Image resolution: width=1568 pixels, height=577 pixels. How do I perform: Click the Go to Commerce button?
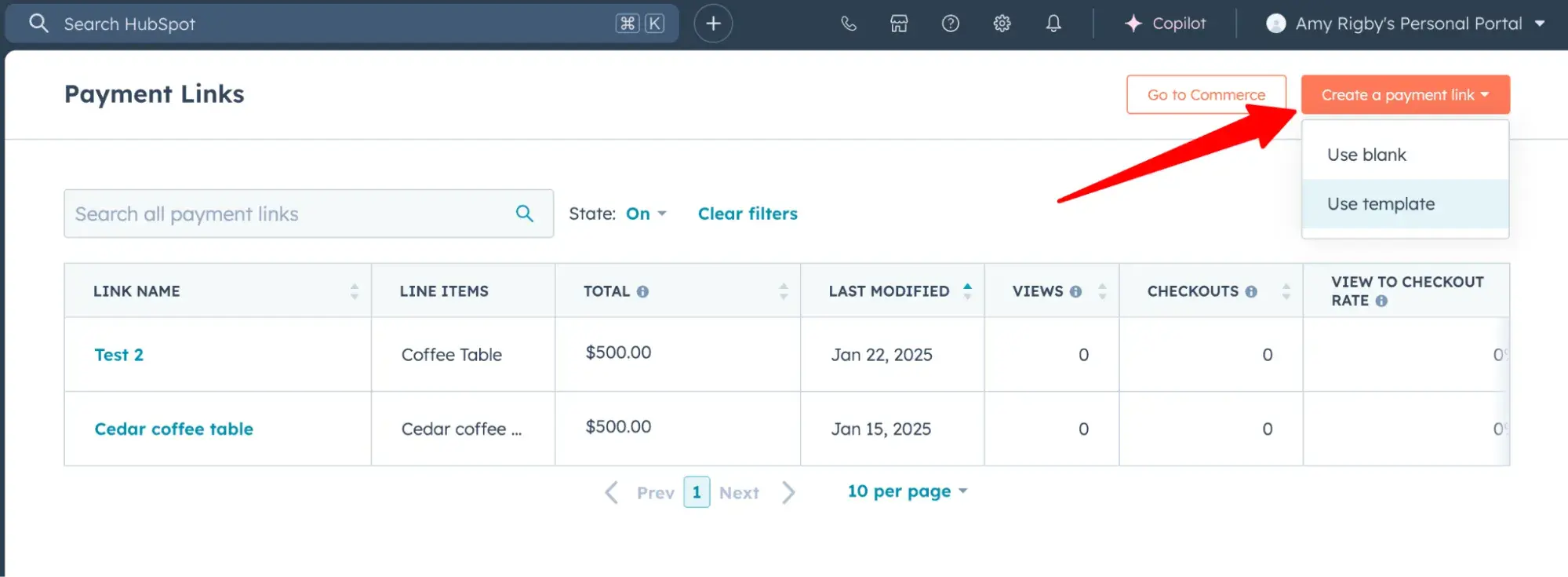tap(1206, 95)
